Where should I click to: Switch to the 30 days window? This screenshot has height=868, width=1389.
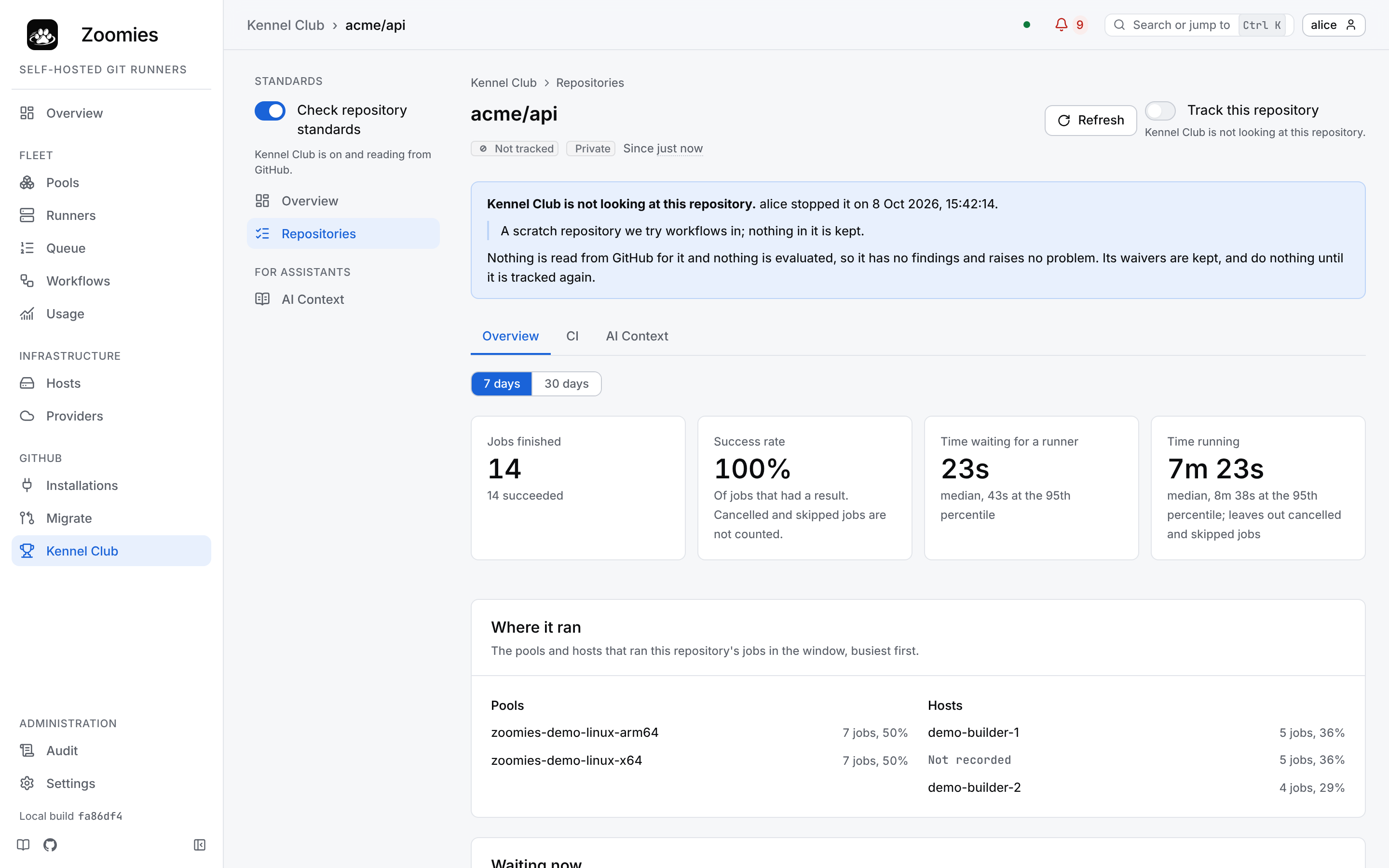(567, 383)
